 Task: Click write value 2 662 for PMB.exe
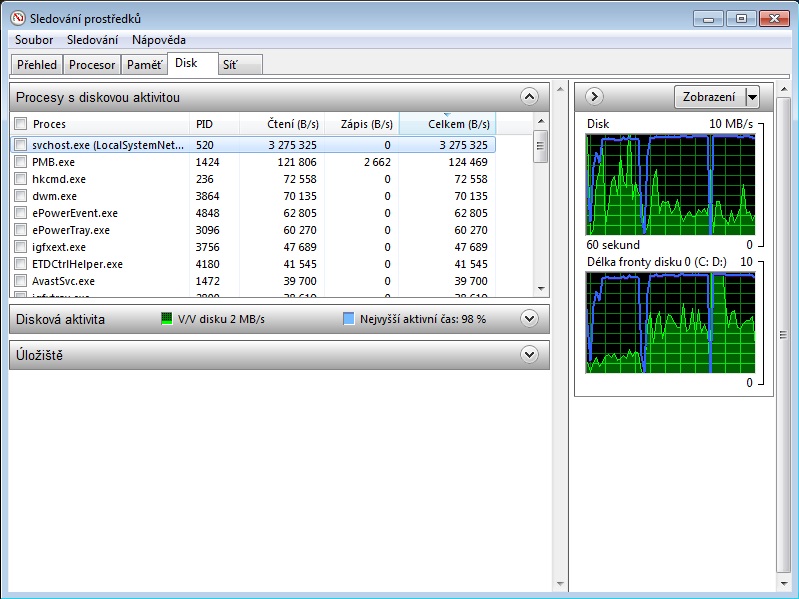point(378,162)
